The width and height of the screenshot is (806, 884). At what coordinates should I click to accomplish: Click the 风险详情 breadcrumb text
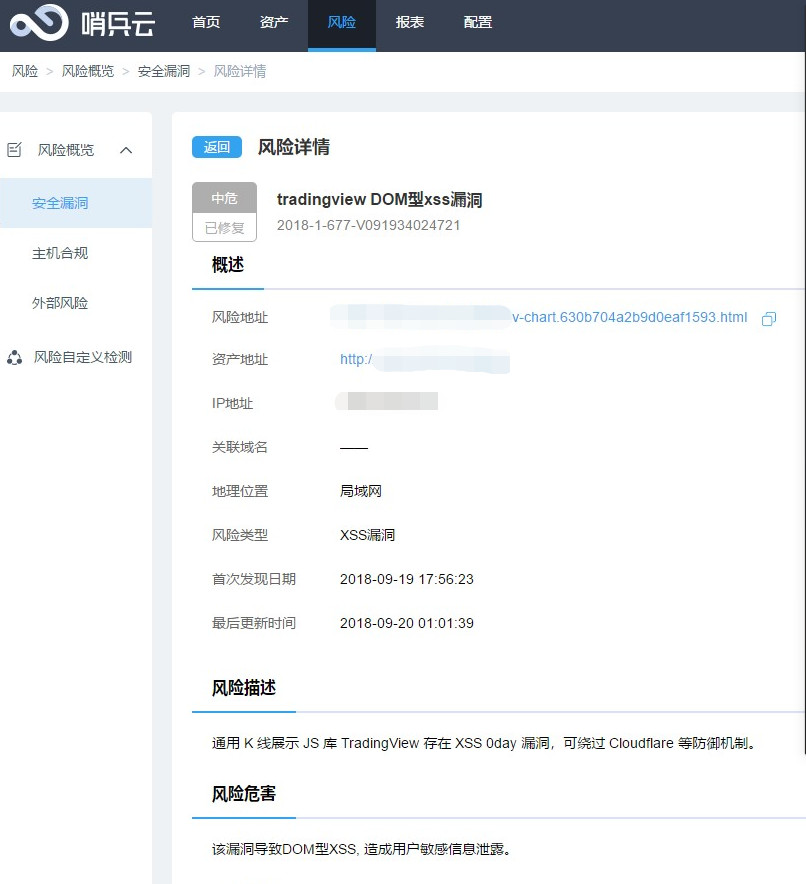click(240, 71)
